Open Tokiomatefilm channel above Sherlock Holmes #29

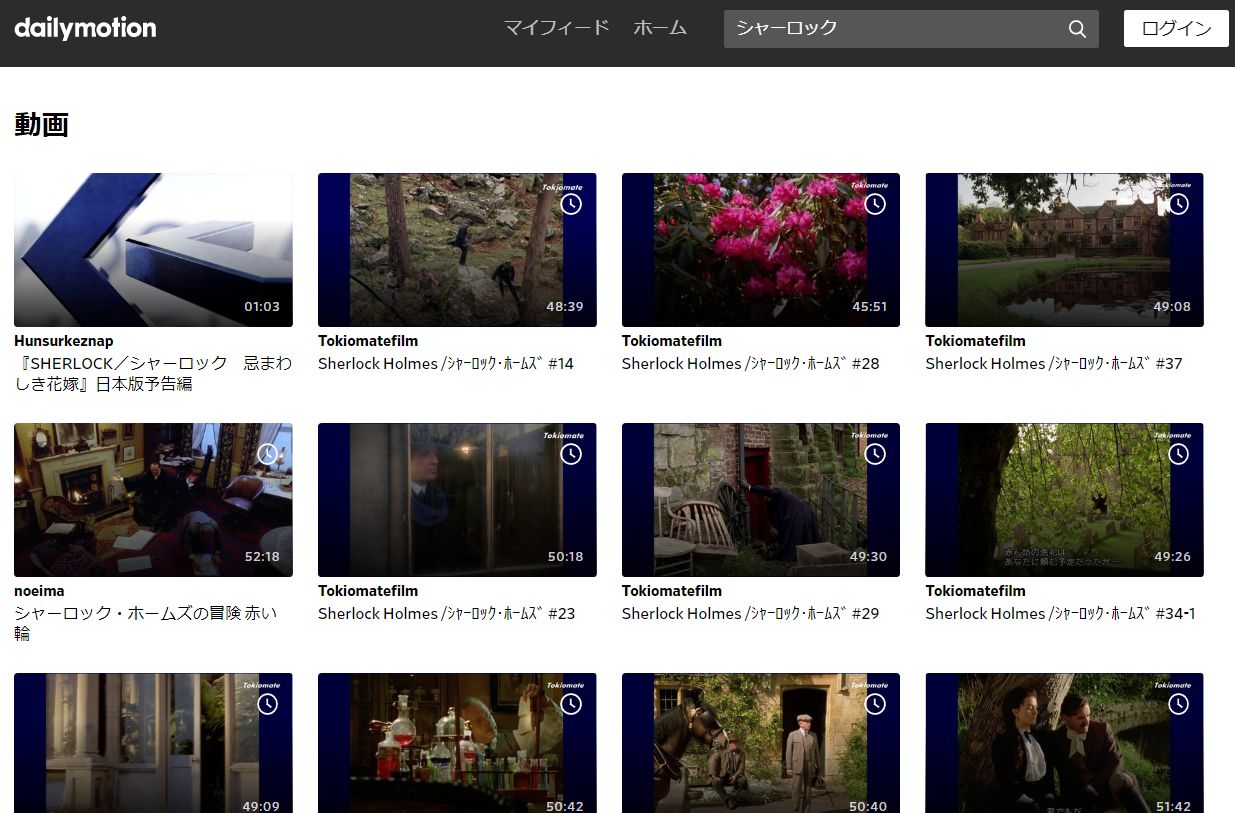click(672, 591)
